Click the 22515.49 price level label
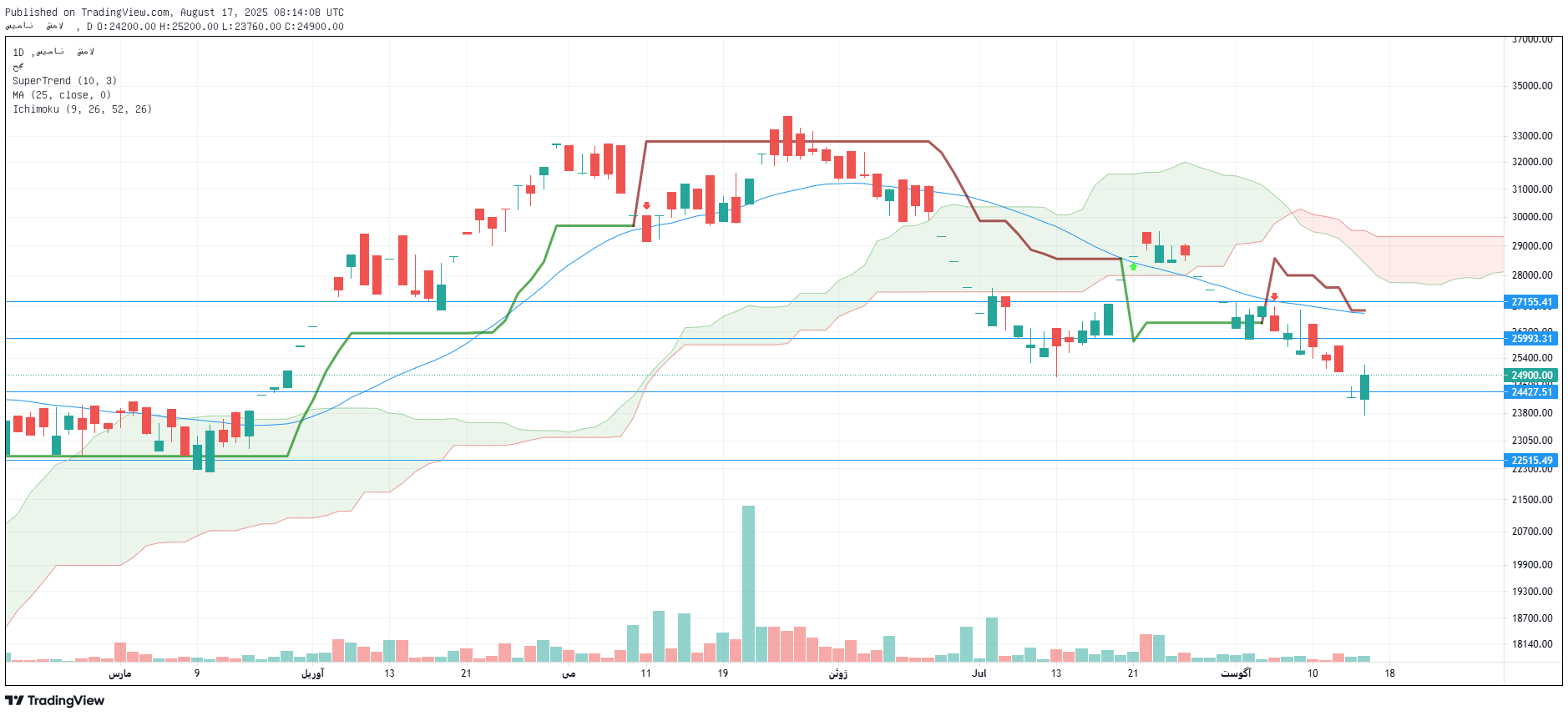Viewport: 1568px width, 716px height. (x=1531, y=460)
